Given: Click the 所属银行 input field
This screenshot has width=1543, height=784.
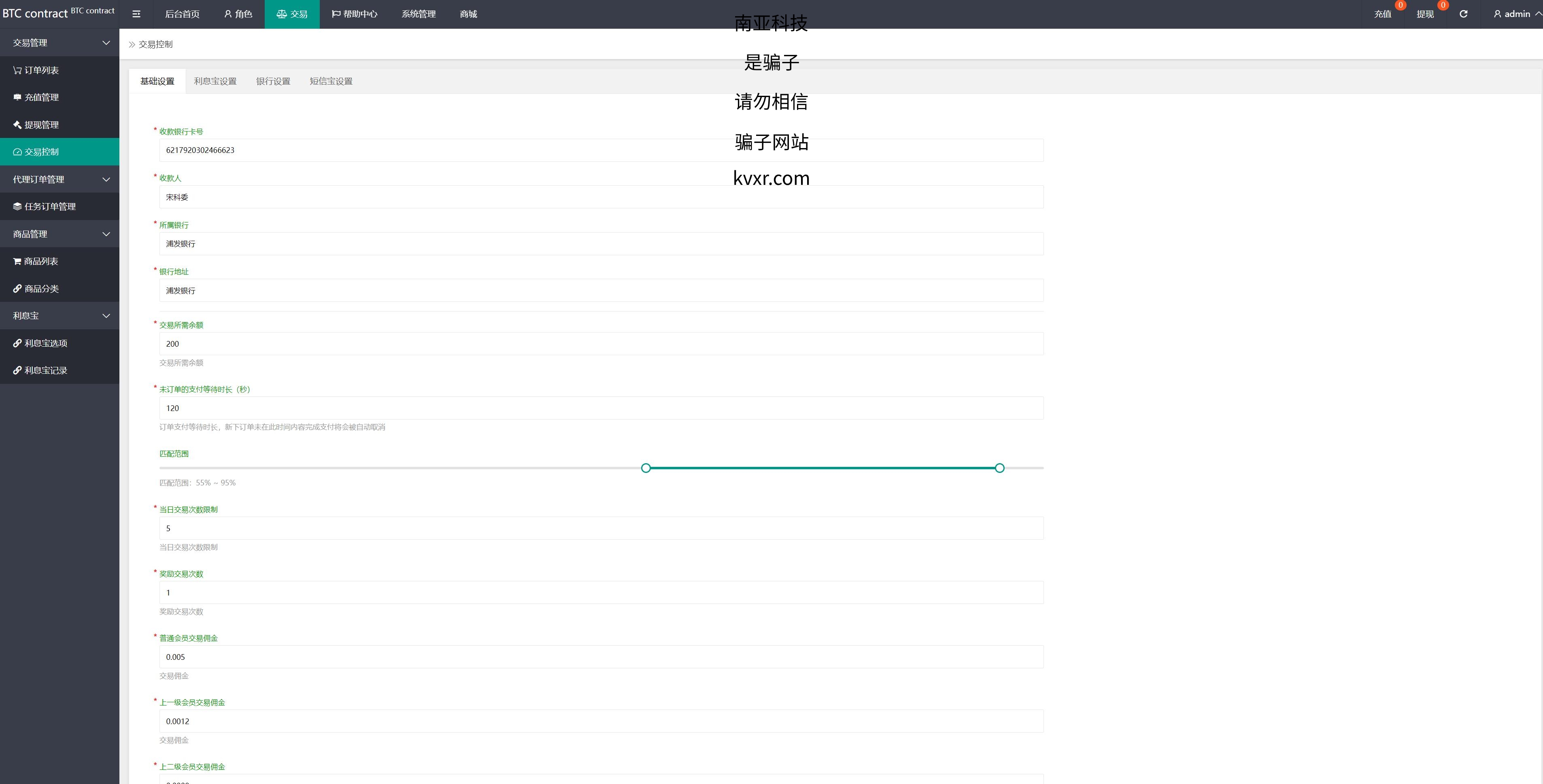Looking at the screenshot, I should coord(601,244).
